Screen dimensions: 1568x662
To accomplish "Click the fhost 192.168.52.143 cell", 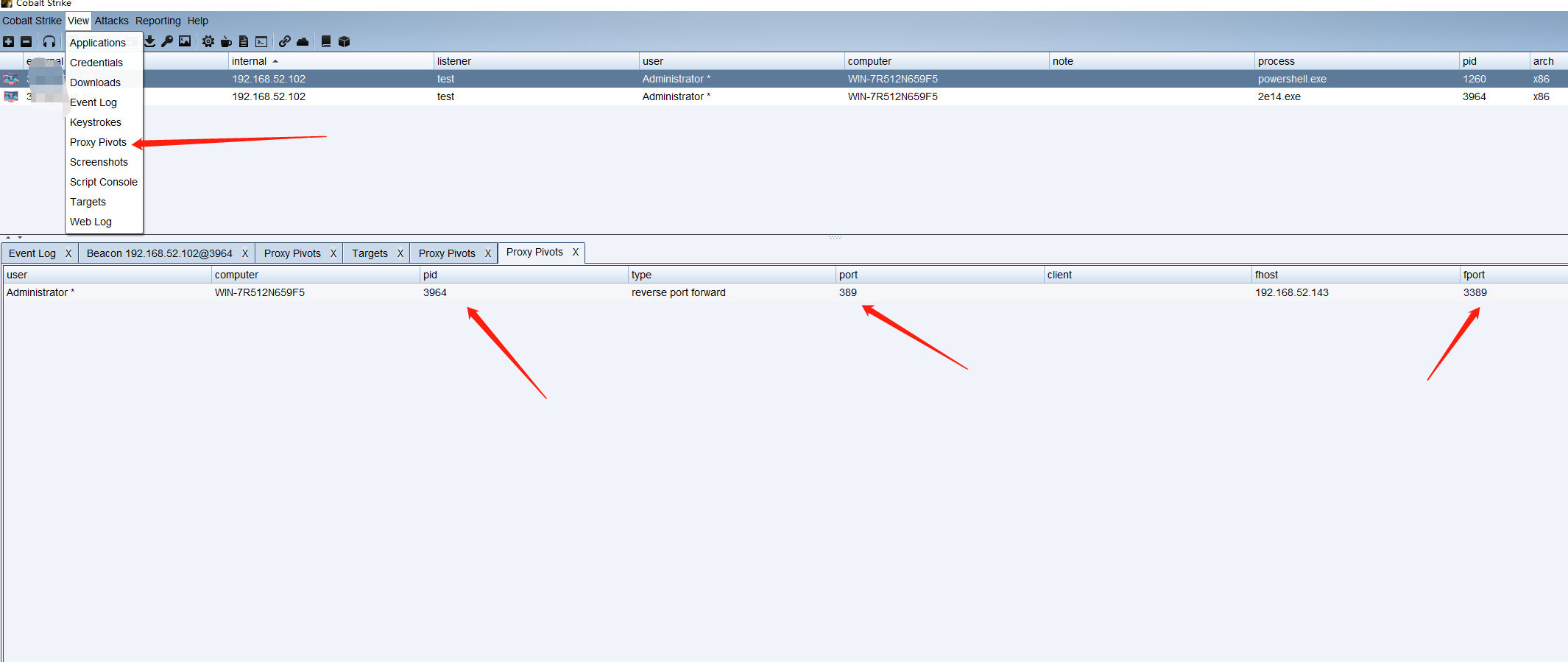I will click(1292, 292).
